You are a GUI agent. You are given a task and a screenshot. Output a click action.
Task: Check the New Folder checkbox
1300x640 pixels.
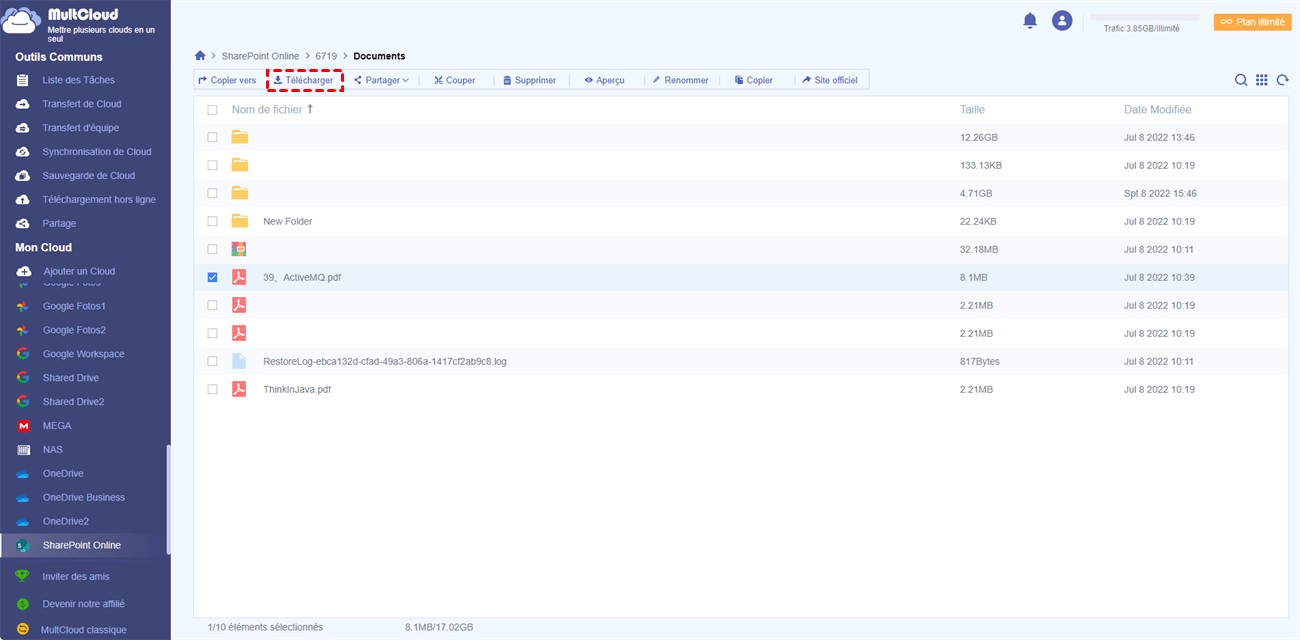(x=212, y=221)
